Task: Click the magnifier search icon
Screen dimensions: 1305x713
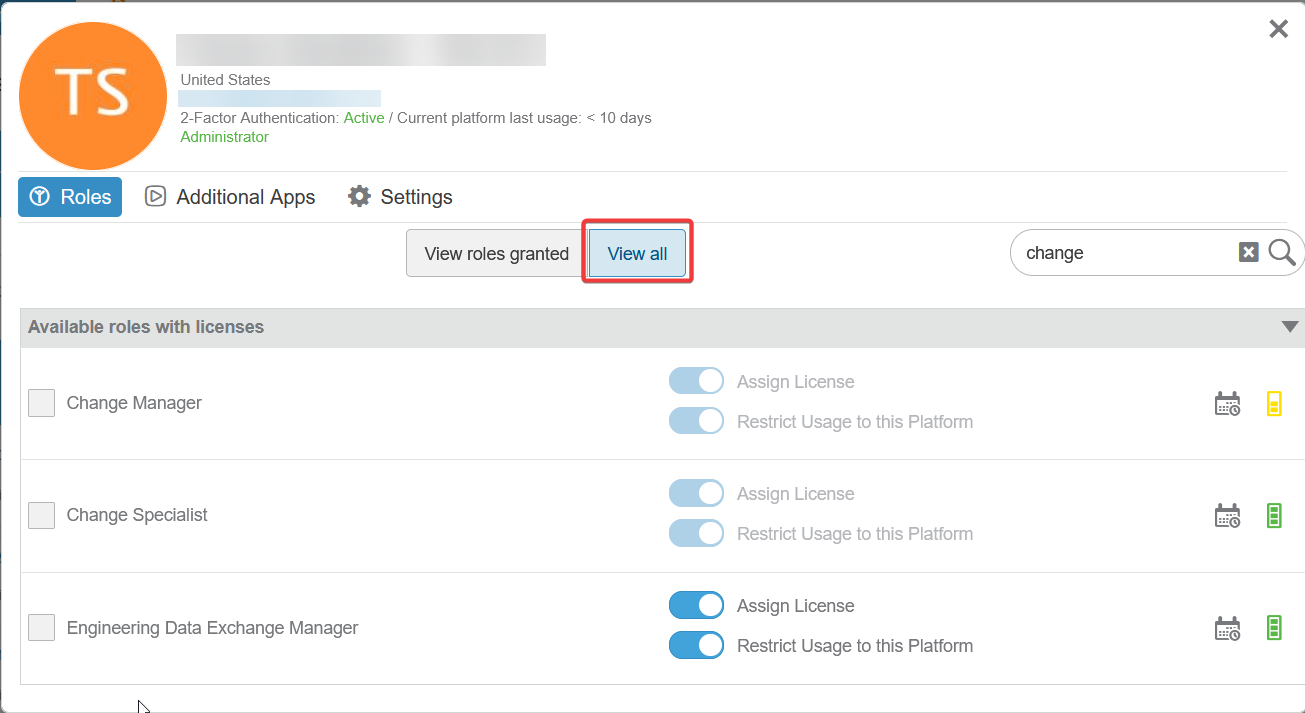Action: coord(1282,253)
